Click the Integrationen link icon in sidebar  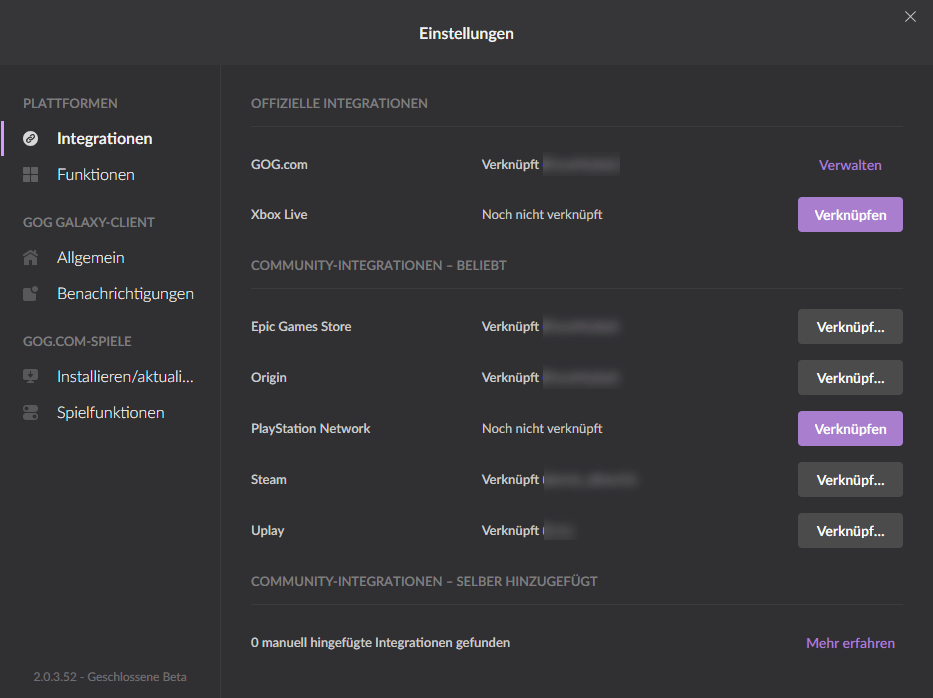pos(30,139)
